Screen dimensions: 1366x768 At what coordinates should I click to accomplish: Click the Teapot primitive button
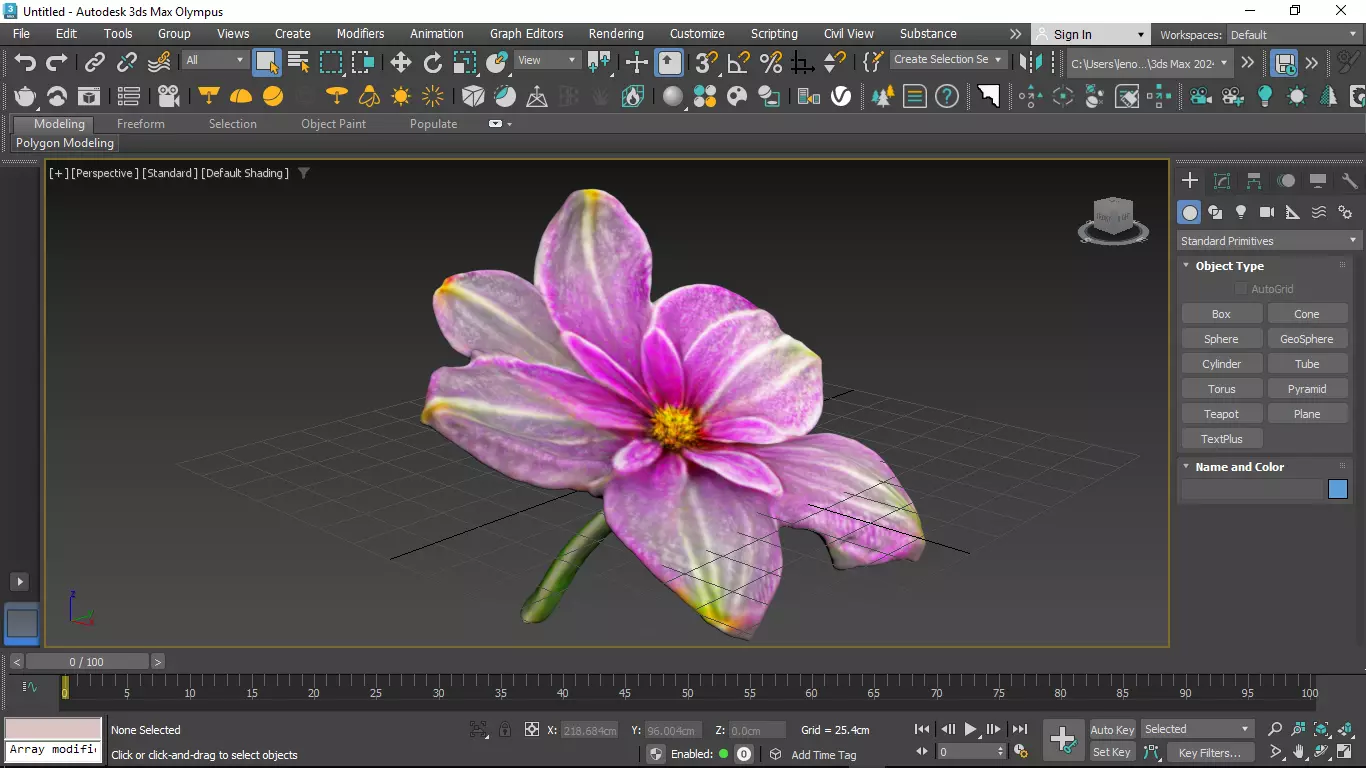coord(1221,414)
